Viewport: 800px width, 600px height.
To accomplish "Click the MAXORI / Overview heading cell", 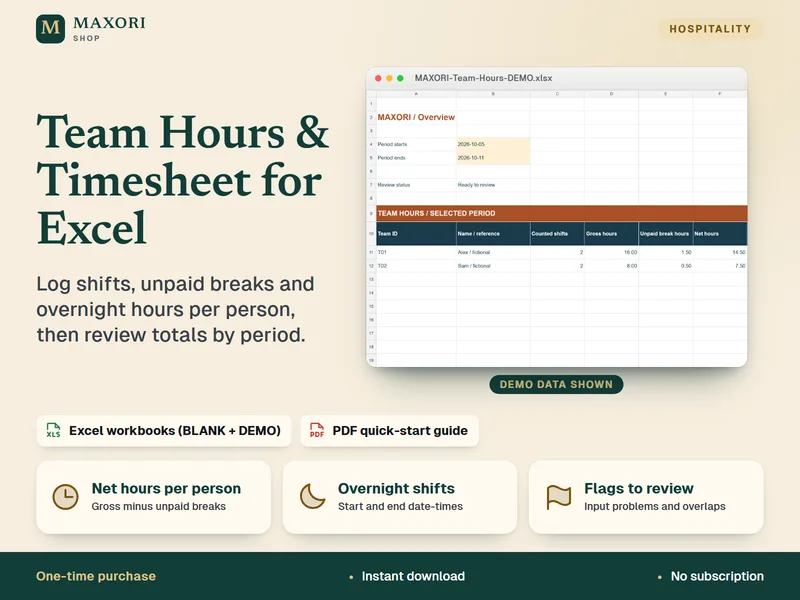I will (416, 117).
